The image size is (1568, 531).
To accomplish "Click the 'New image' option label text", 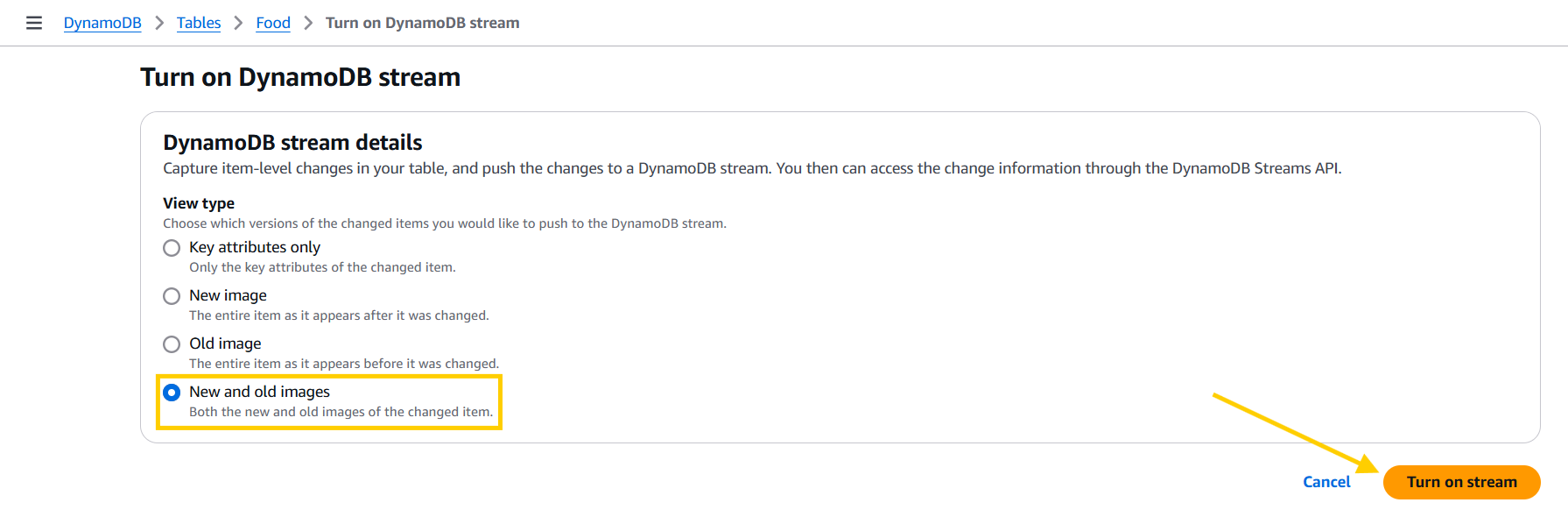I will point(228,295).
